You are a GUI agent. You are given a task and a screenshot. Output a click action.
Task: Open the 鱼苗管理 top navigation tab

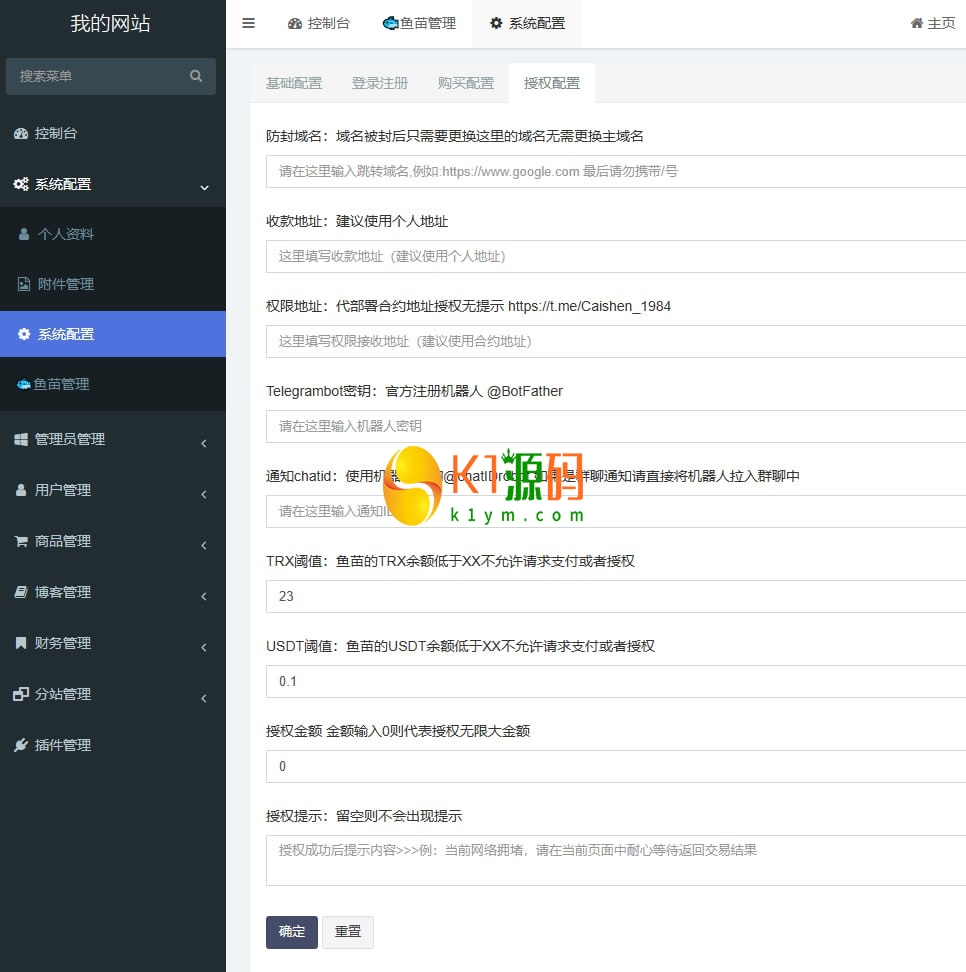[420, 24]
